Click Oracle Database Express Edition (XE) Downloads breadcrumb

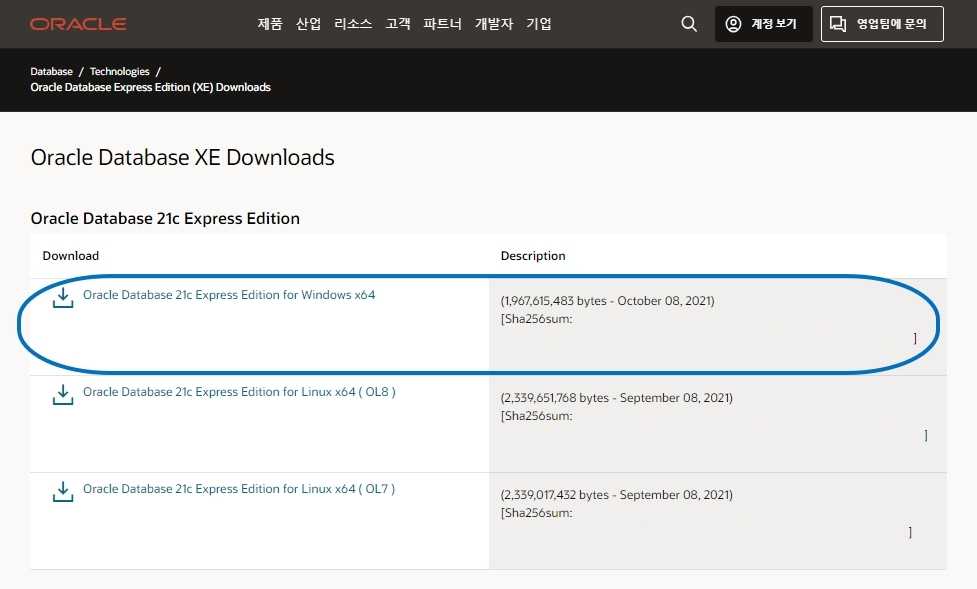(150, 87)
